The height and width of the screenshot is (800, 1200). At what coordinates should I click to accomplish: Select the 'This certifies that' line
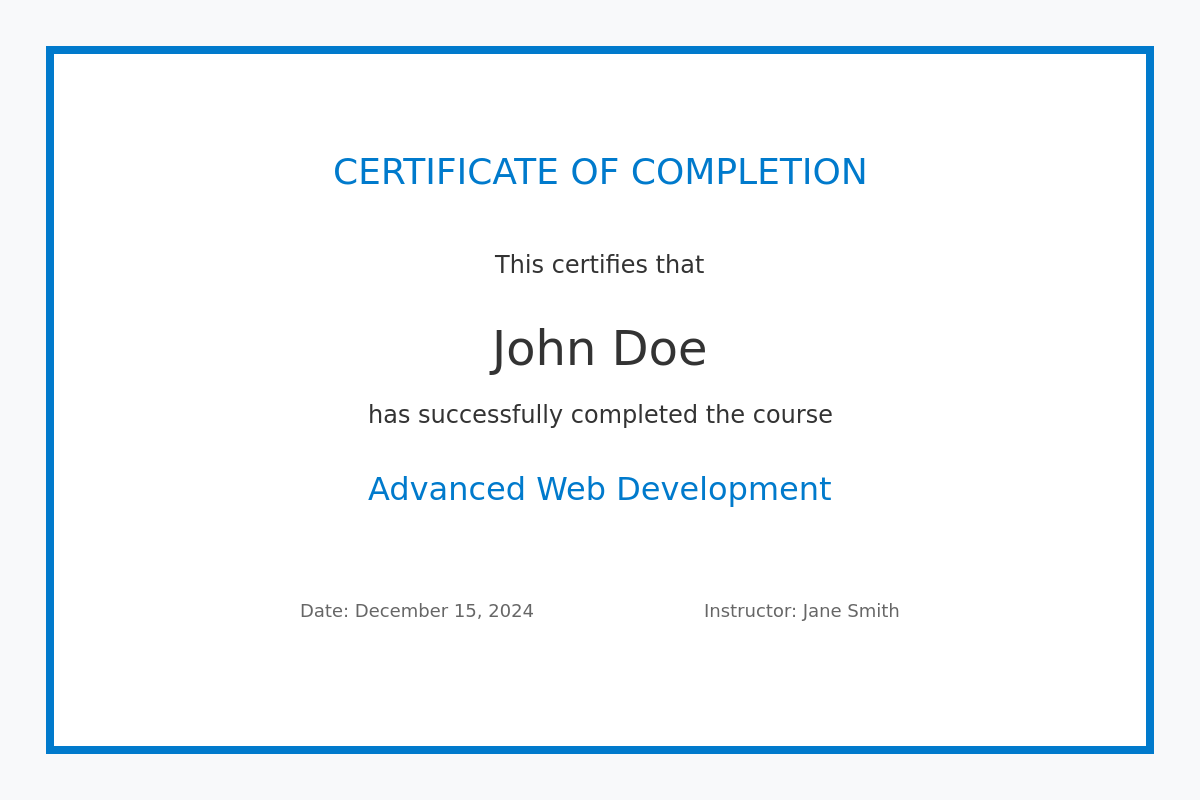pos(599,265)
